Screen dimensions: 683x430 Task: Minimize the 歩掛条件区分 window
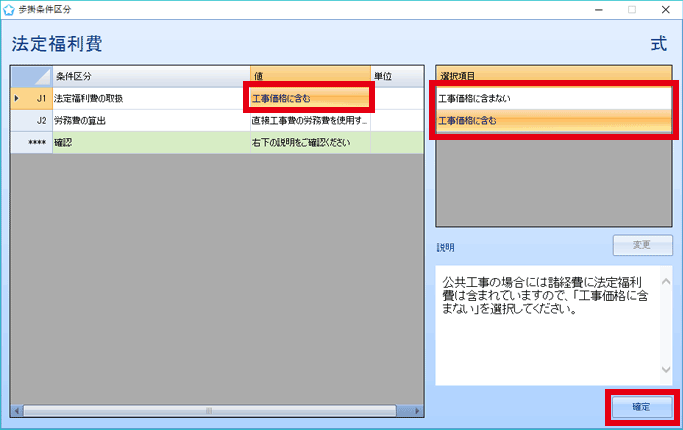pos(601,9)
